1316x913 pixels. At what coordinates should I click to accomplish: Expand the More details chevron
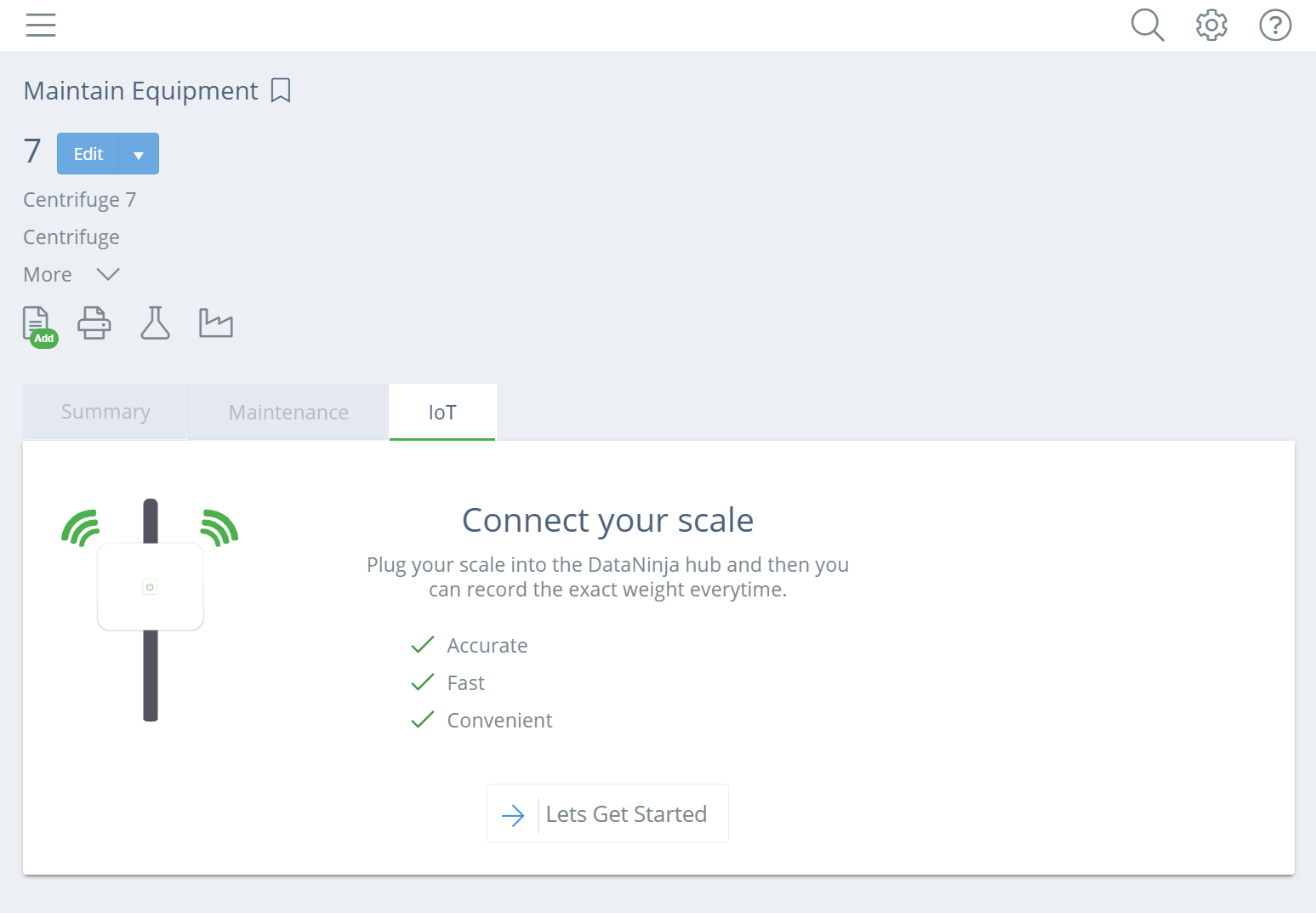point(108,274)
